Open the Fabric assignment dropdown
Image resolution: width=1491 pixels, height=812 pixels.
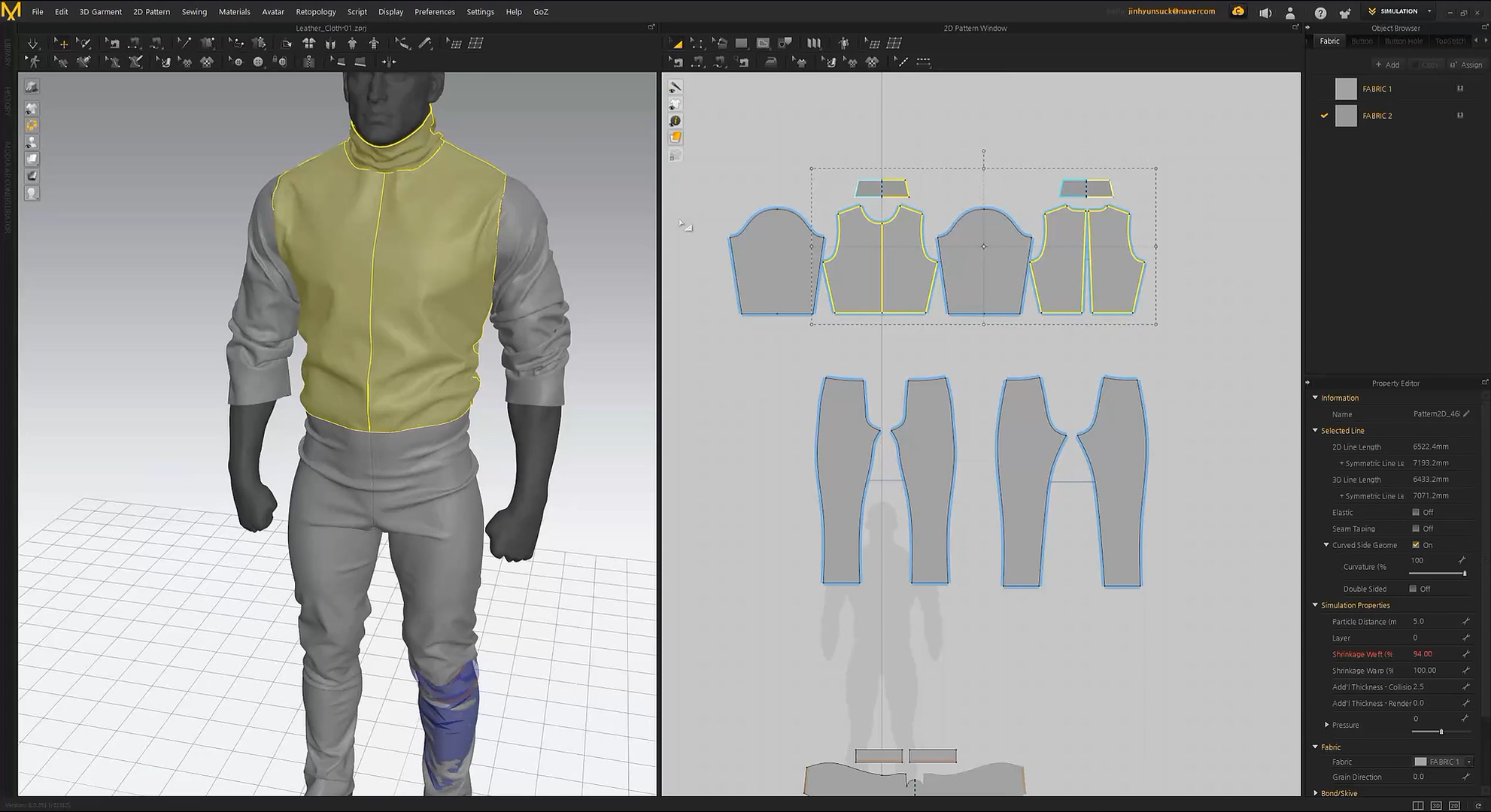point(1468,762)
